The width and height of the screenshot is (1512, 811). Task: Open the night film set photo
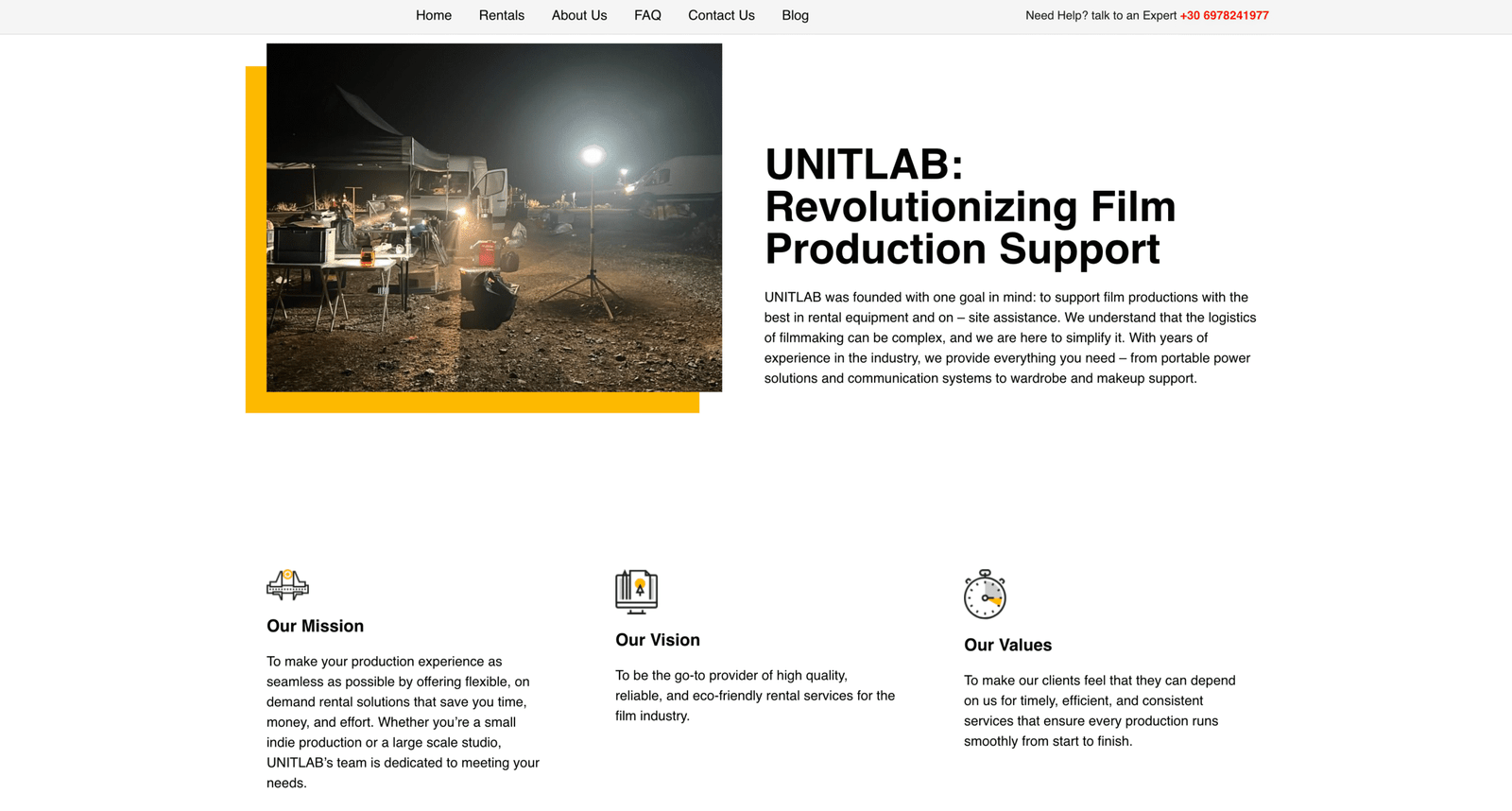(494, 217)
